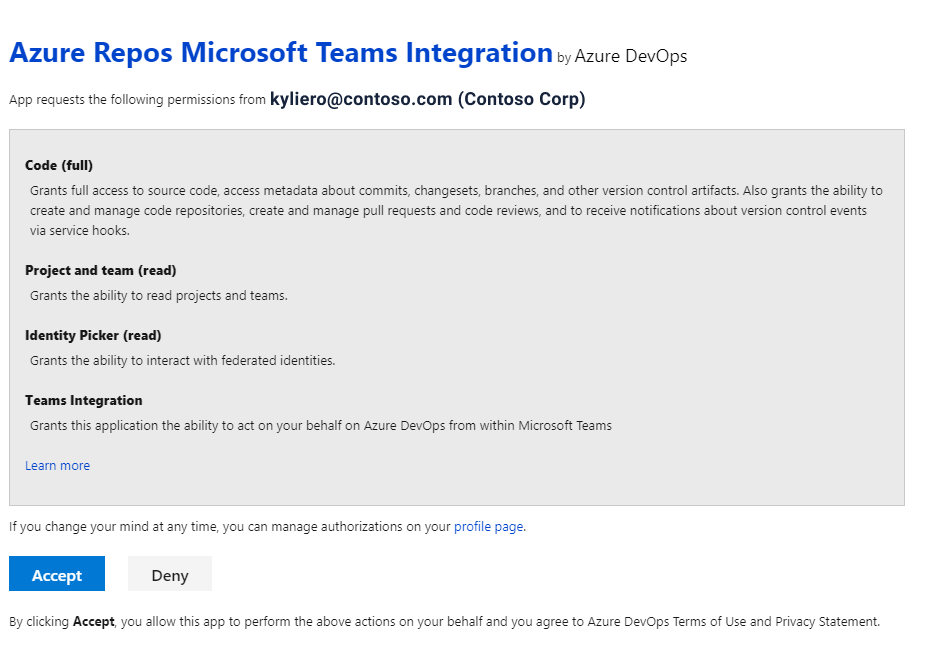Click 'Grants the ability to read projects and teams.'
Image resolution: width=930 pixels, height=666 pixels.
point(159,295)
